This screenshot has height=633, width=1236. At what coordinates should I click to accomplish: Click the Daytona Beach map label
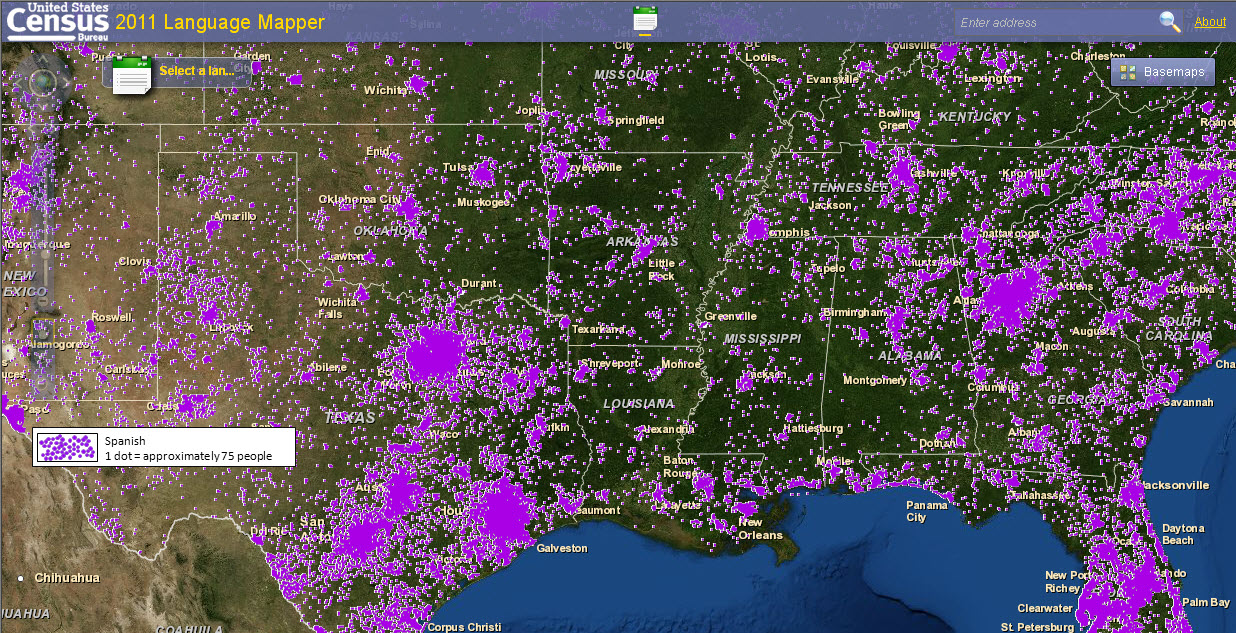[x=1183, y=534]
